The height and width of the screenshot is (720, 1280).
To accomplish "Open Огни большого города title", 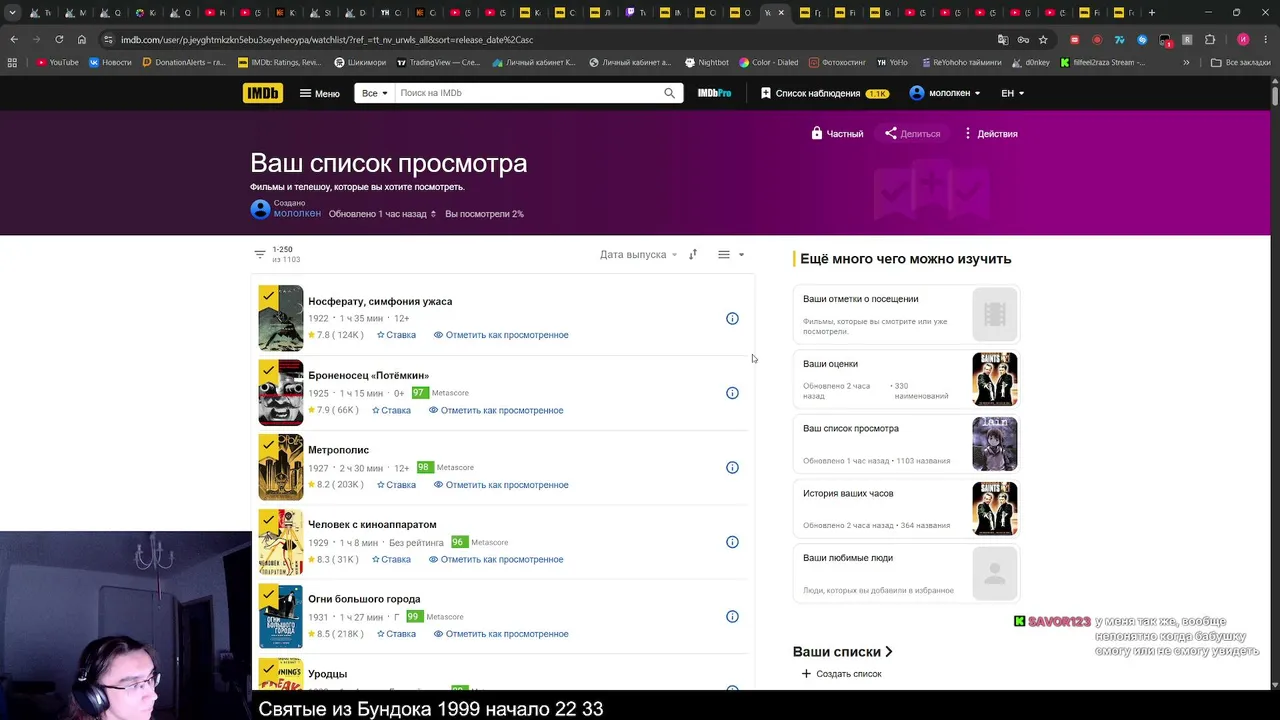I will click(364, 599).
